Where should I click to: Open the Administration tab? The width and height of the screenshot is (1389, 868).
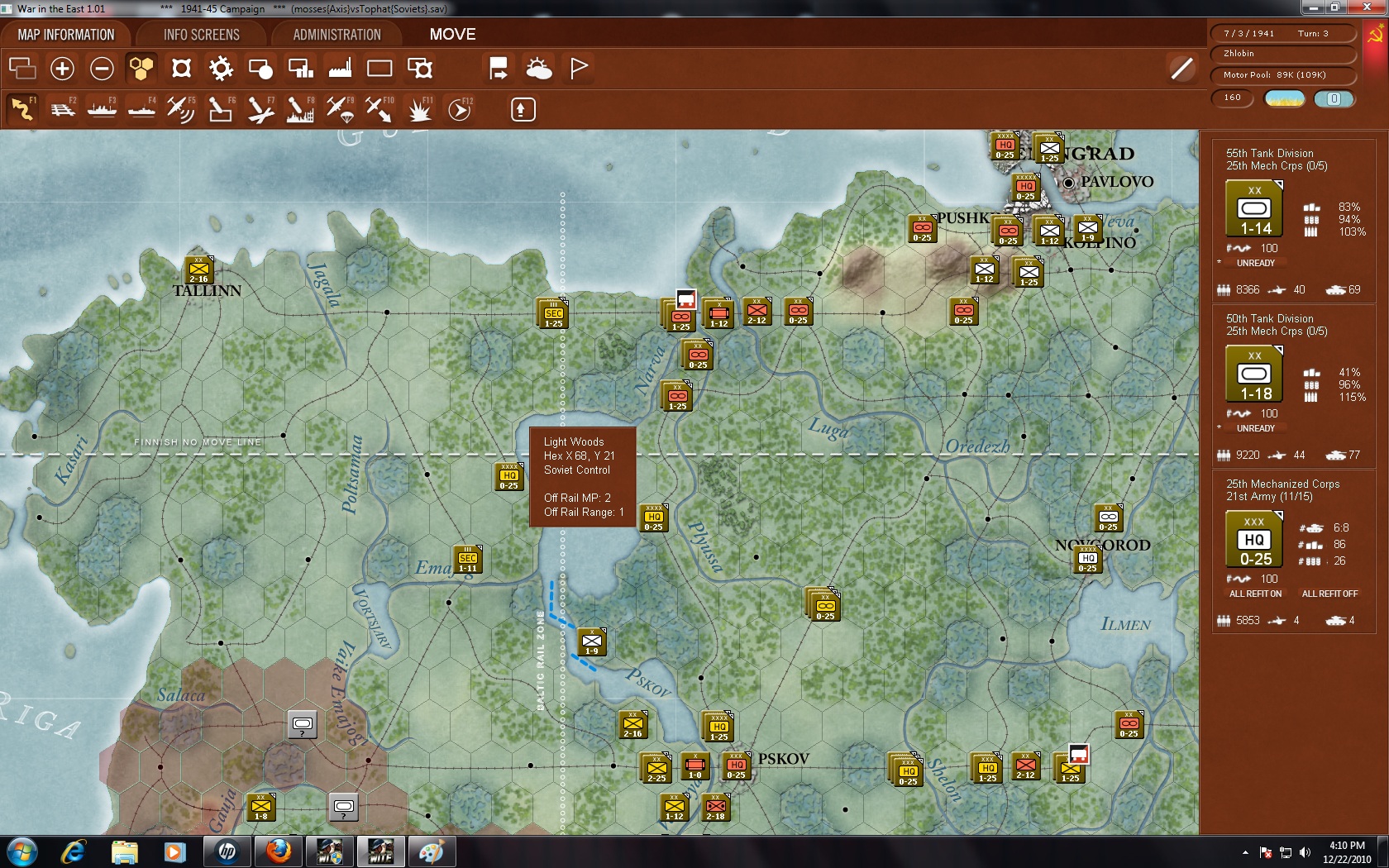pyautogui.click(x=337, y=35)
